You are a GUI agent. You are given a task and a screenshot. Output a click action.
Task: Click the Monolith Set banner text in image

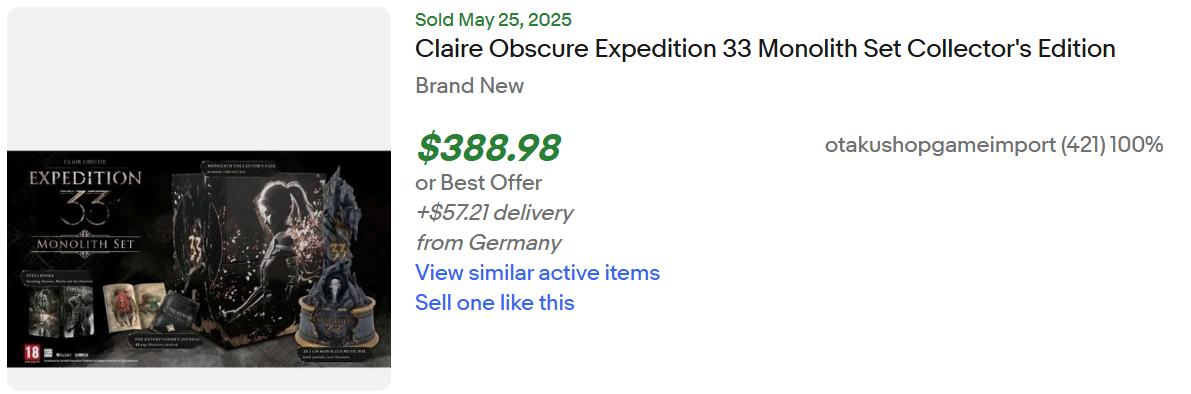coord(84,244)
